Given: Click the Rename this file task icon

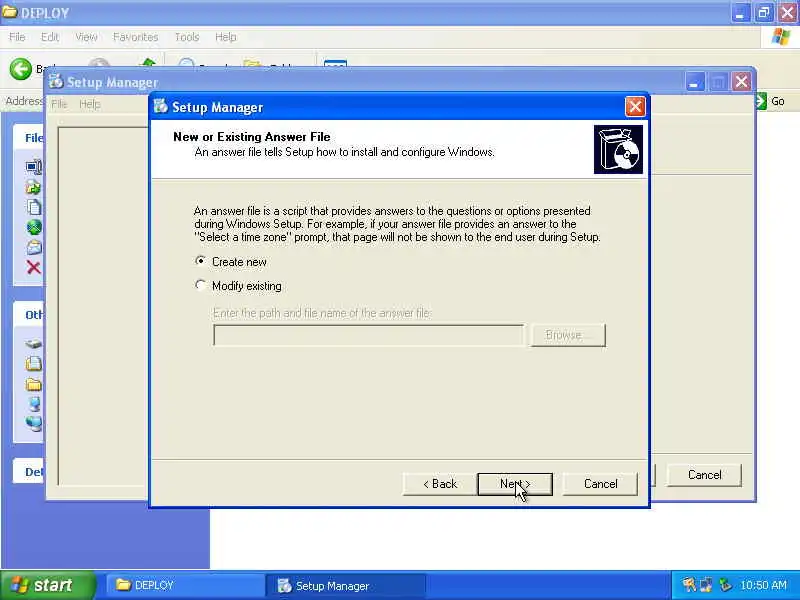Looking at the screenshot, I should [x=35, y=167].
